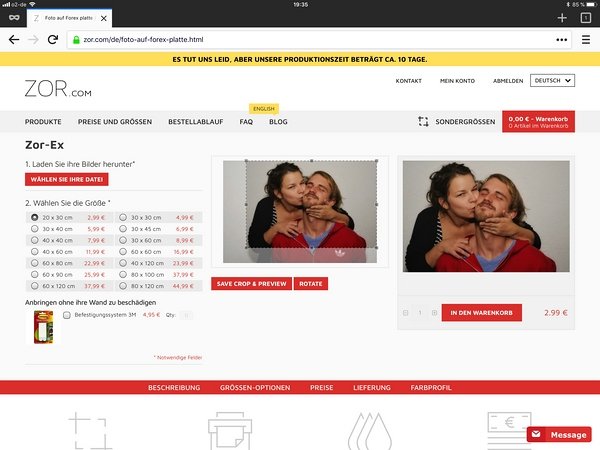Image resolution: width=600 pixels, height=450 pixels.
Task: Select the 30 x 40 cm size
Action: tap(35, 229)
